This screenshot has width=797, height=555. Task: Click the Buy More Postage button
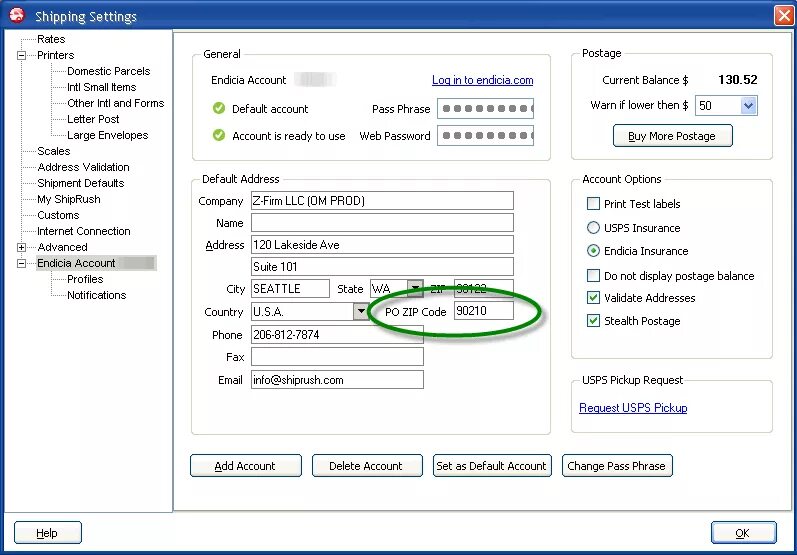pos(672,136)
